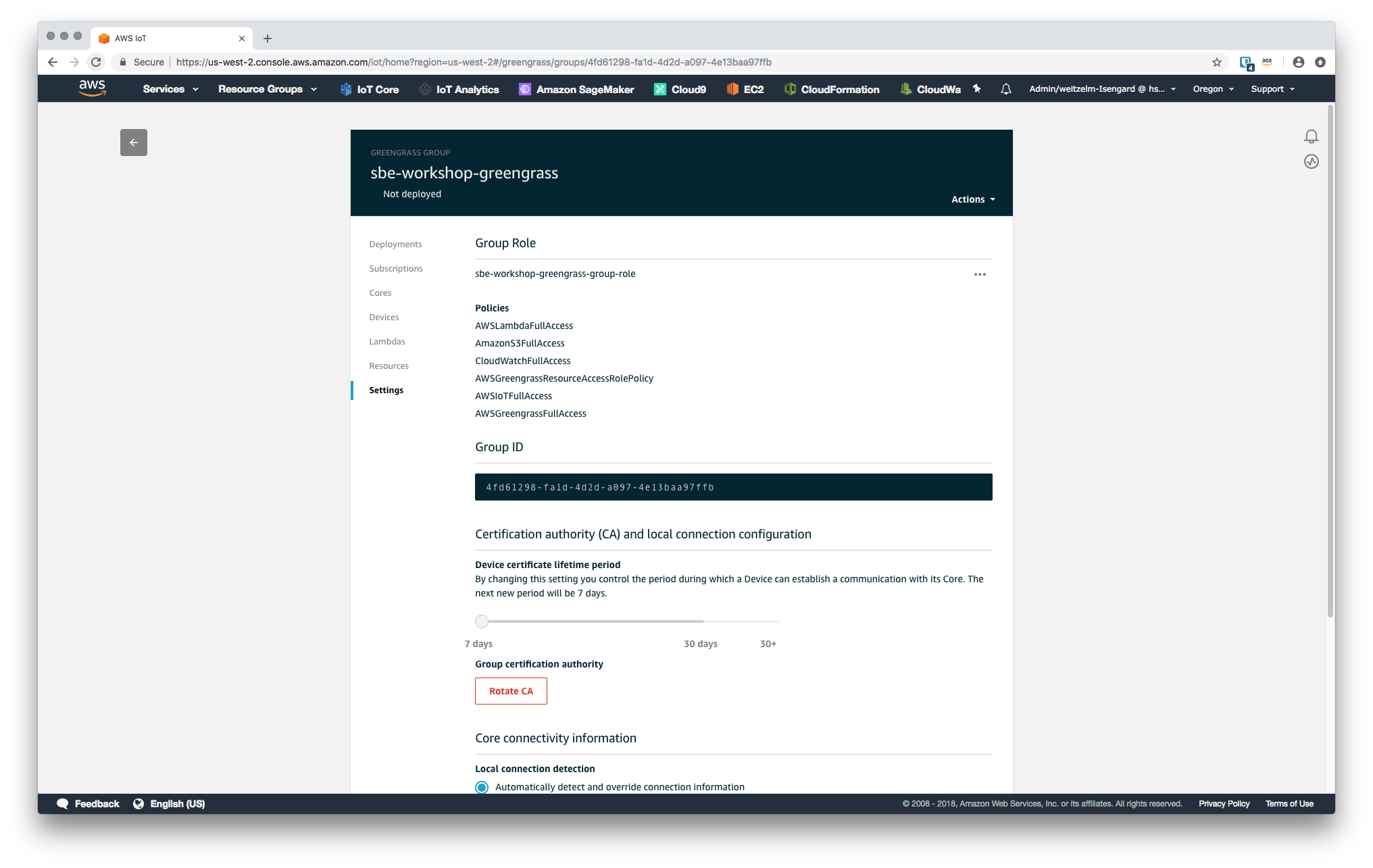Click the gray back arrow button
Viewport: 1373px width, 868px height.
pyautogui.click(x=134, y=143)
